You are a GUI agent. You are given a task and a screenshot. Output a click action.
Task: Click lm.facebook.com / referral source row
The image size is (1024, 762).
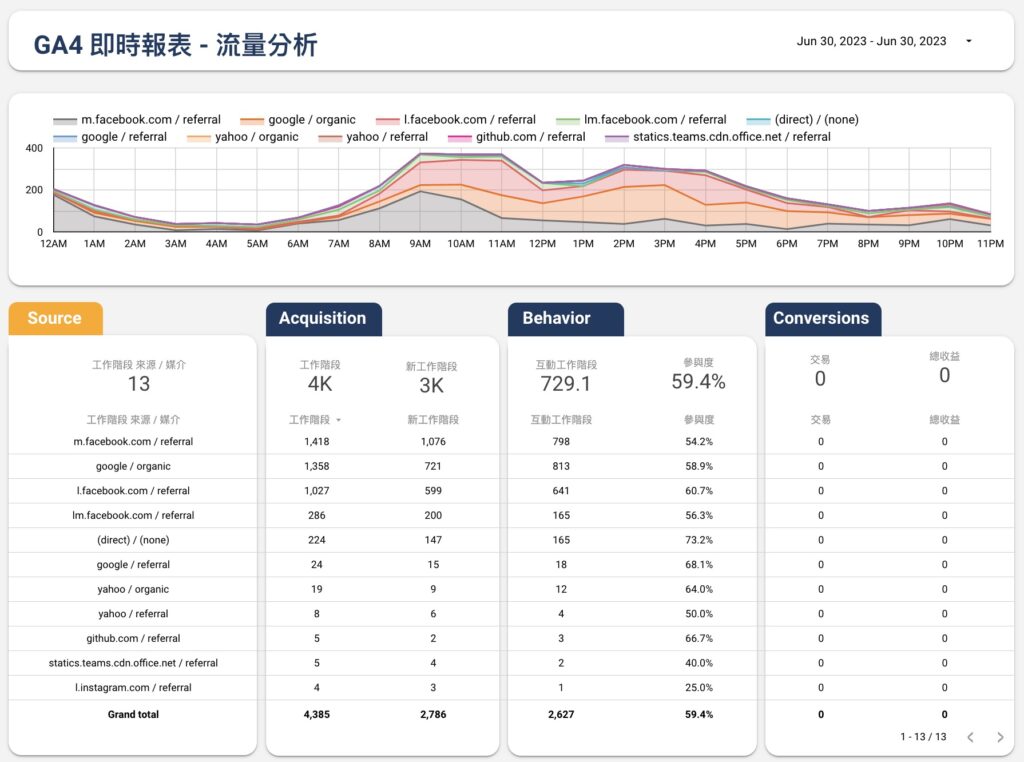[x=133, y=515]
